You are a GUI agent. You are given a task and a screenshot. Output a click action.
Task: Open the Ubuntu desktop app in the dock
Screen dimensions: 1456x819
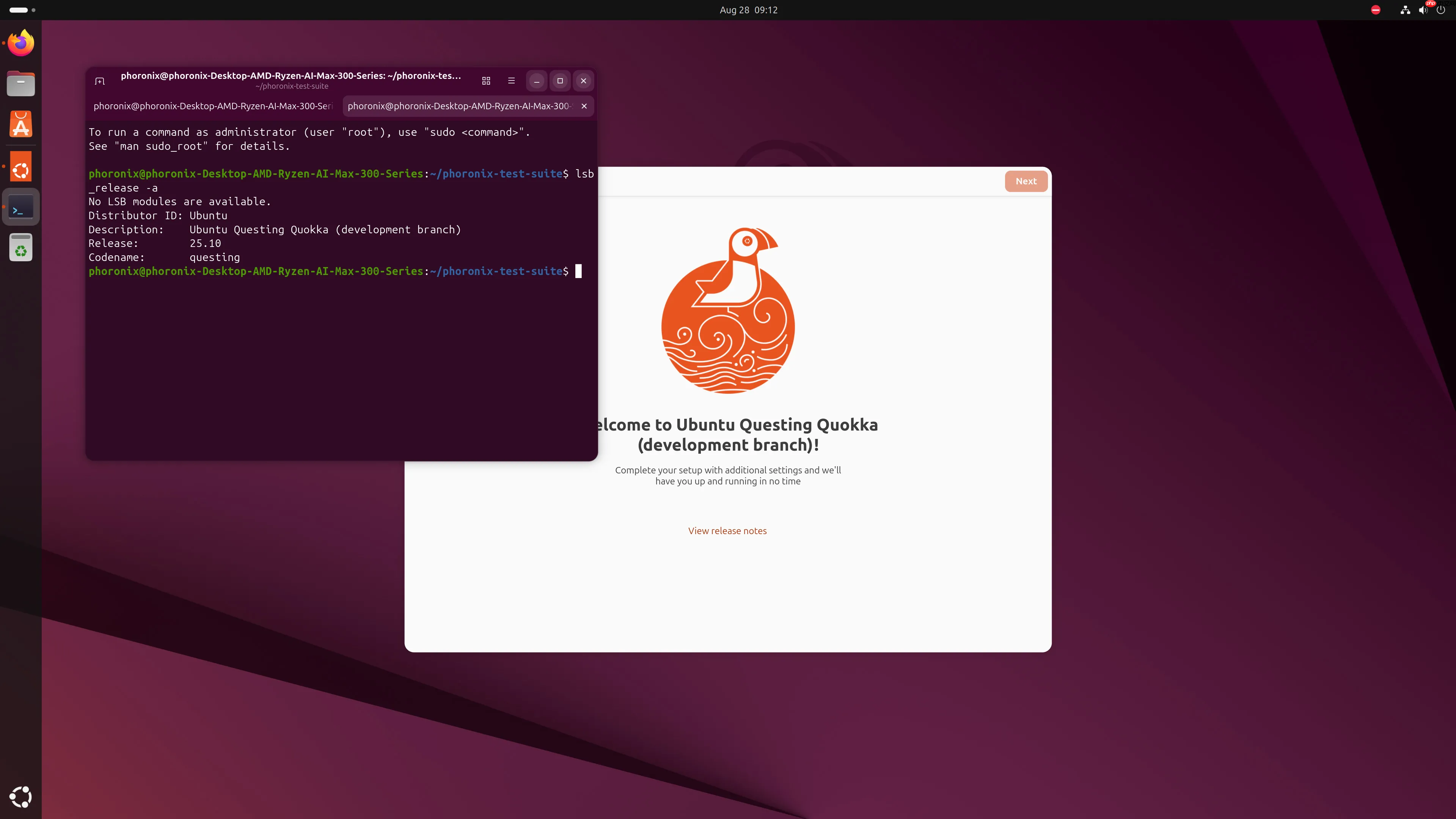coord(20,166)
